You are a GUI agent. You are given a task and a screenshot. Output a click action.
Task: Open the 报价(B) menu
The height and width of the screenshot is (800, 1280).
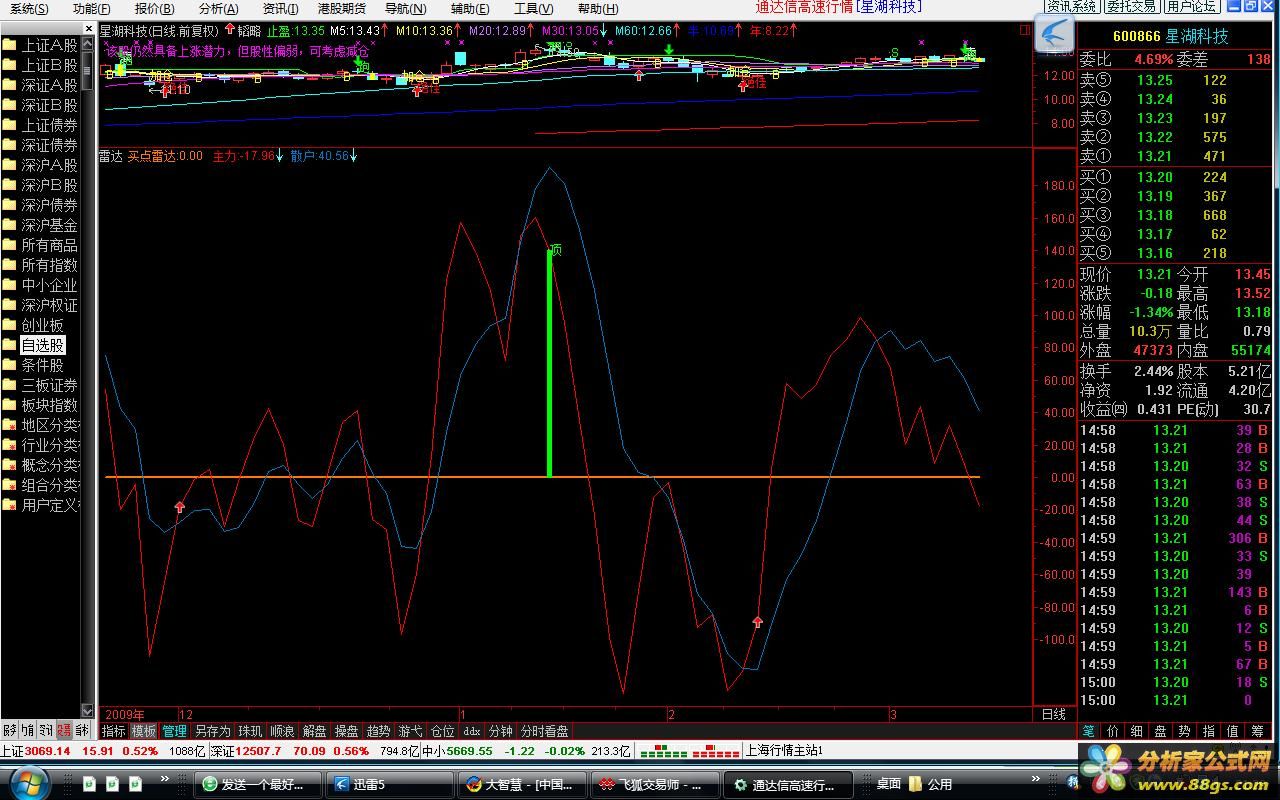(154, 8)
